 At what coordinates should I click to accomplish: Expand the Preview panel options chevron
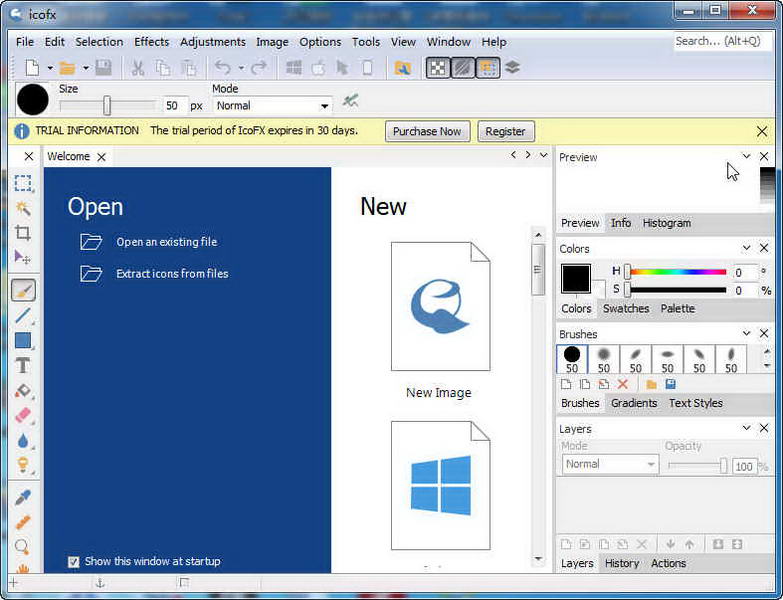pyautogui.click(x=746, y=156)
